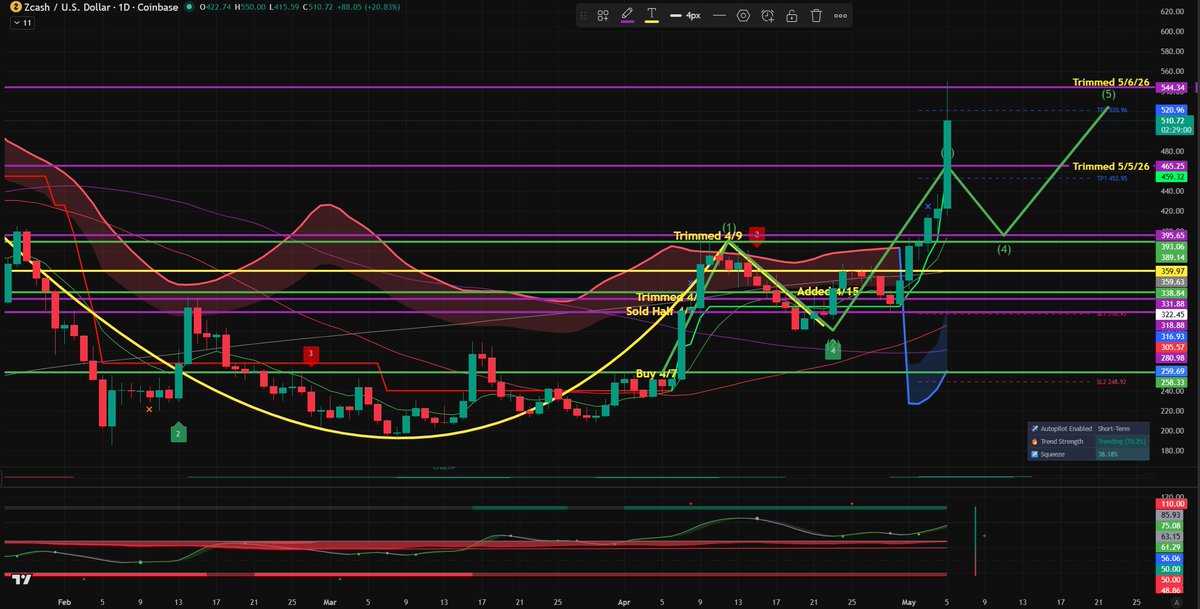
Task: Toggle the lock on the drawing
Action: tap(792, 15)
